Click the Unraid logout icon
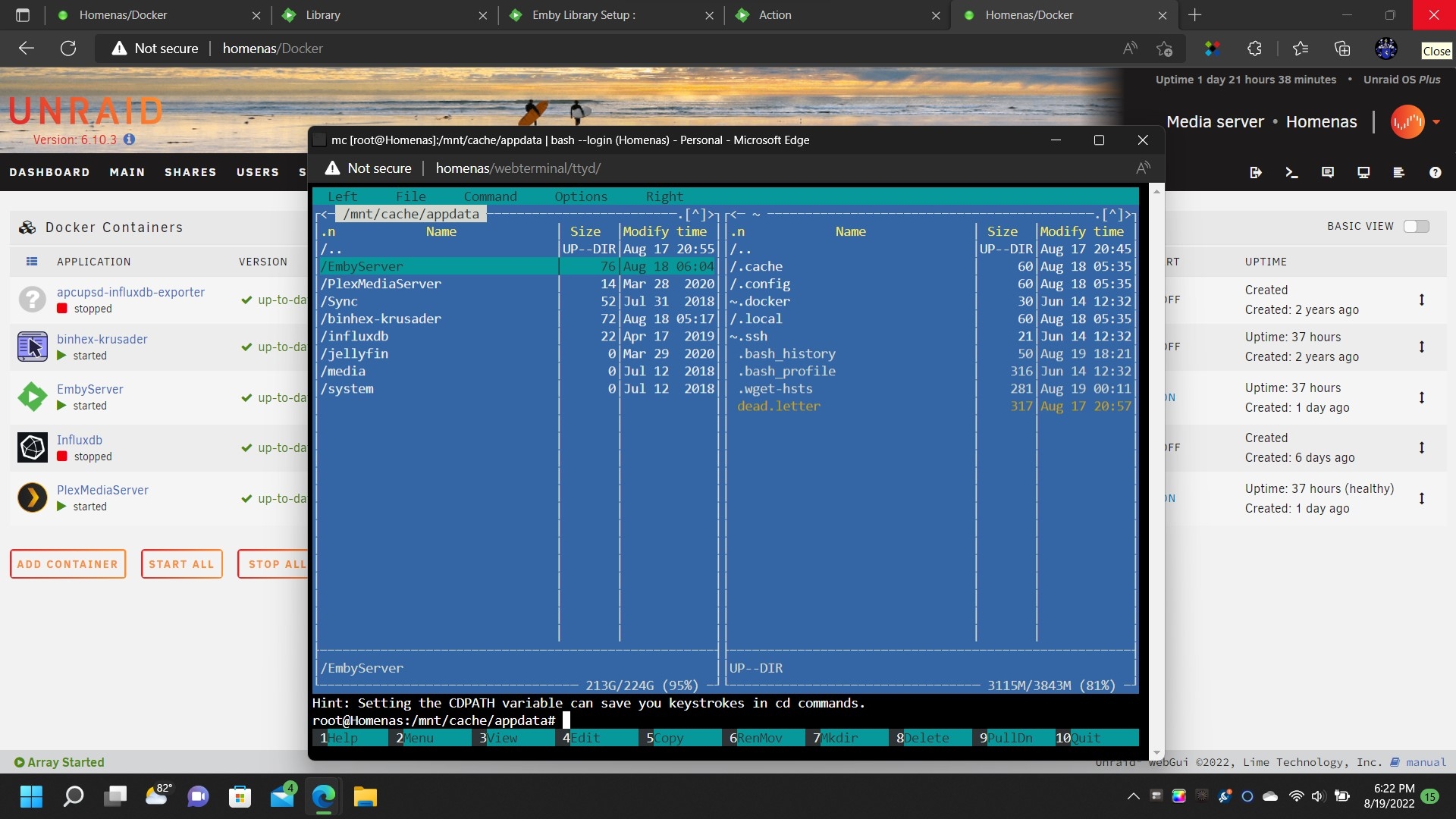This screenshot has height=819, width=1456. coord(1256,173)
